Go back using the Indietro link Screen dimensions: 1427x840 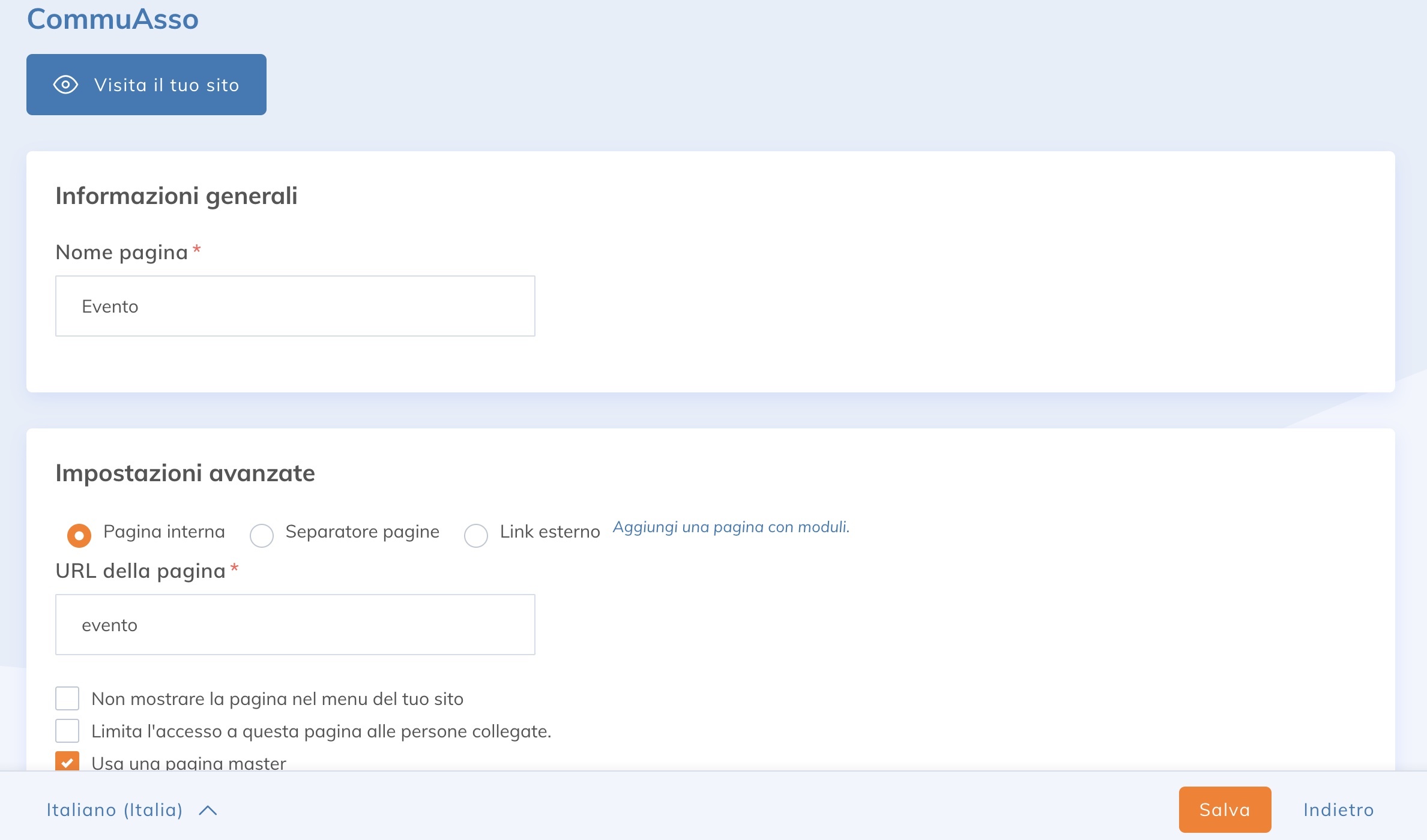click(1338, 810)
